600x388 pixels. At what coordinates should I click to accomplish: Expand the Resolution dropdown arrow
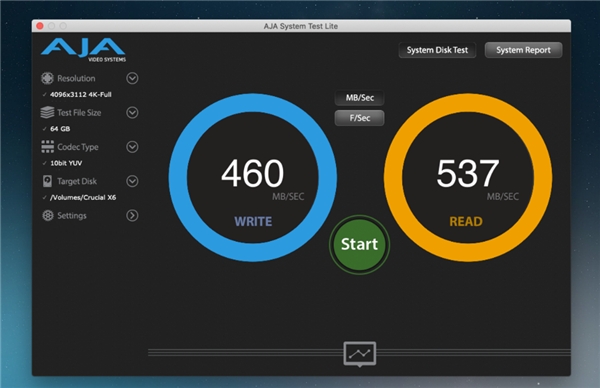132,78
